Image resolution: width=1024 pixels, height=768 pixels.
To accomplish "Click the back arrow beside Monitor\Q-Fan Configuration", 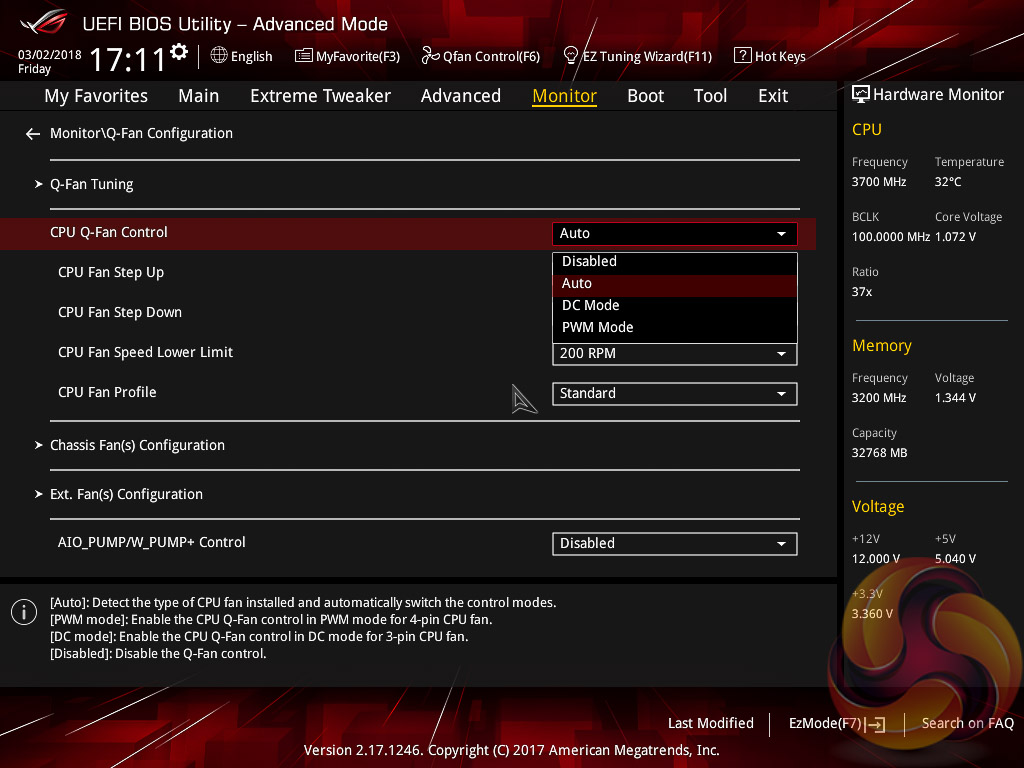I will point(33,134).
